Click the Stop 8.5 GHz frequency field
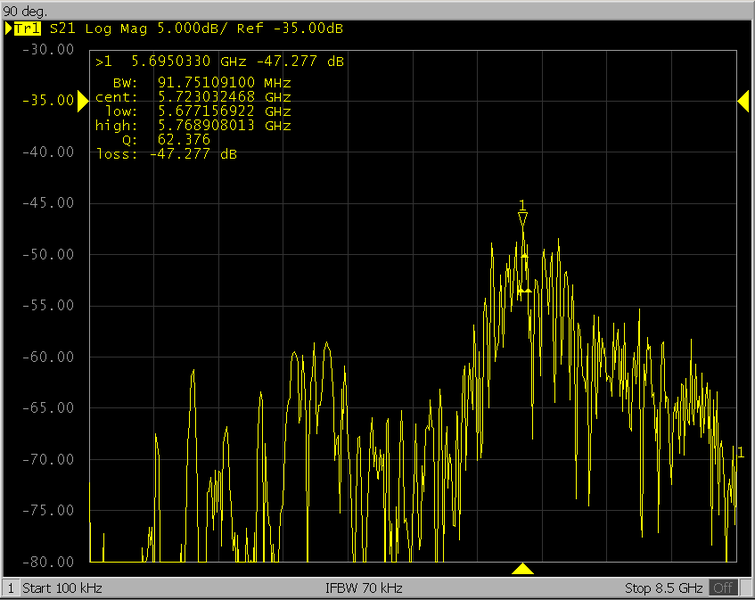 663,588
